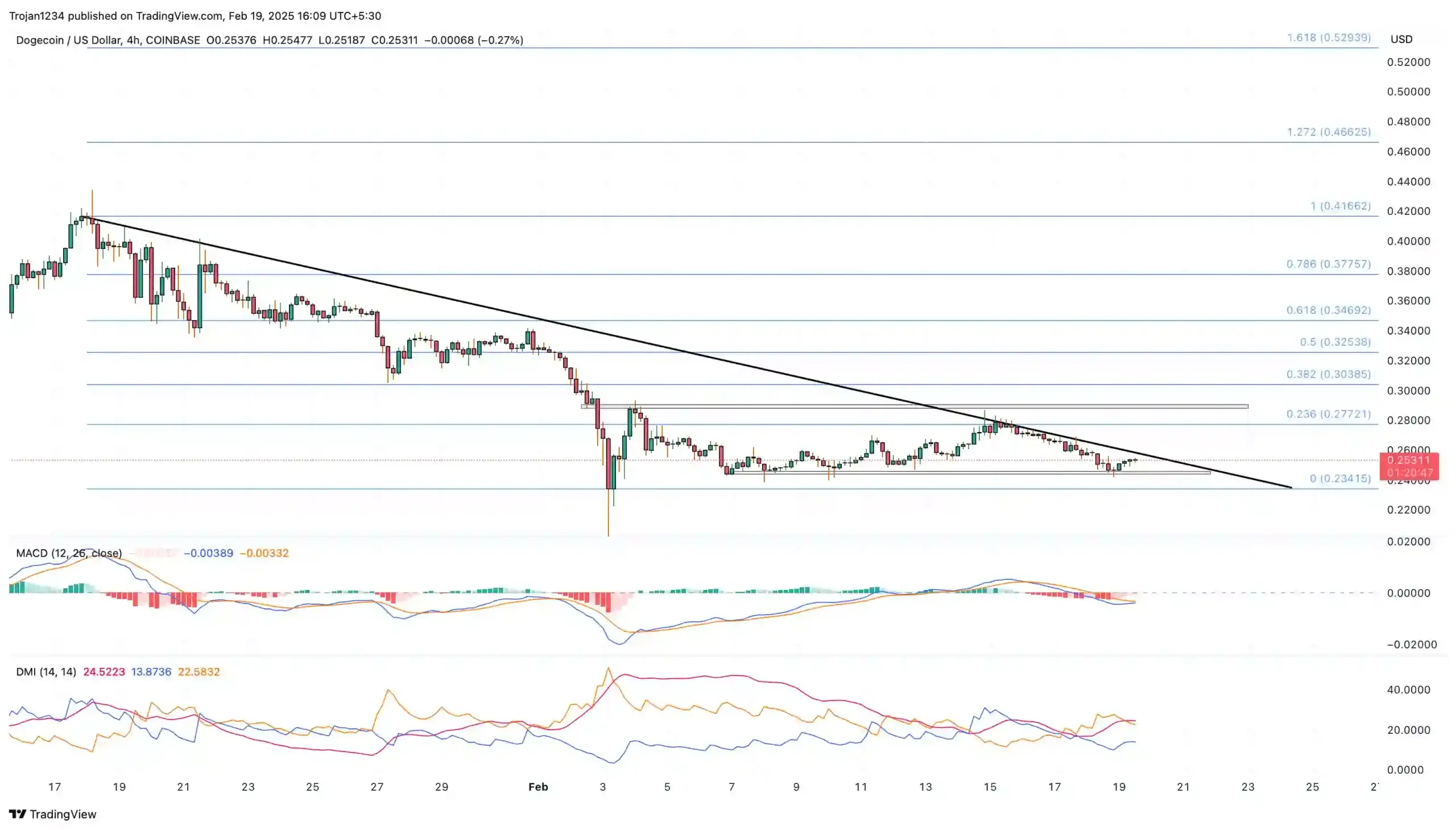Click the Fibonacci label 0.236 (0.27721)

1328,414
